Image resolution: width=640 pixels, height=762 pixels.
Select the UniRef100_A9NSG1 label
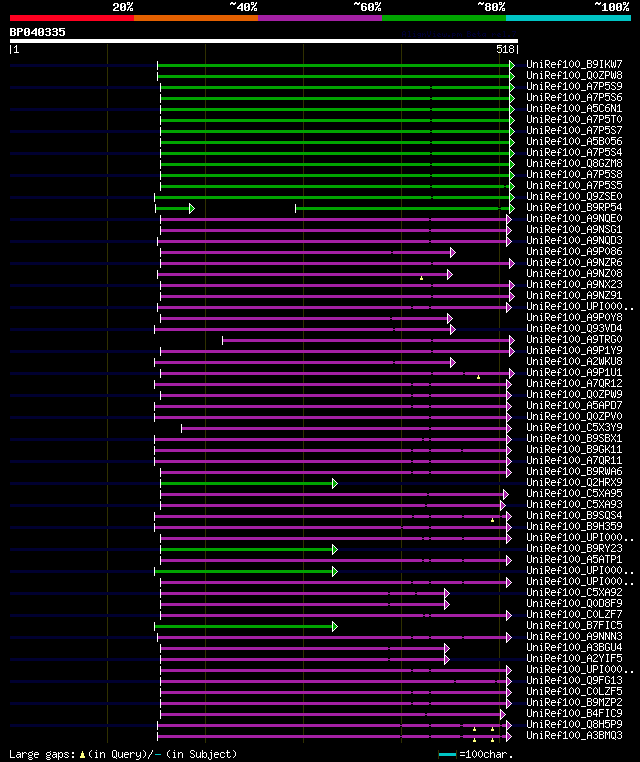tap(574, 229)
